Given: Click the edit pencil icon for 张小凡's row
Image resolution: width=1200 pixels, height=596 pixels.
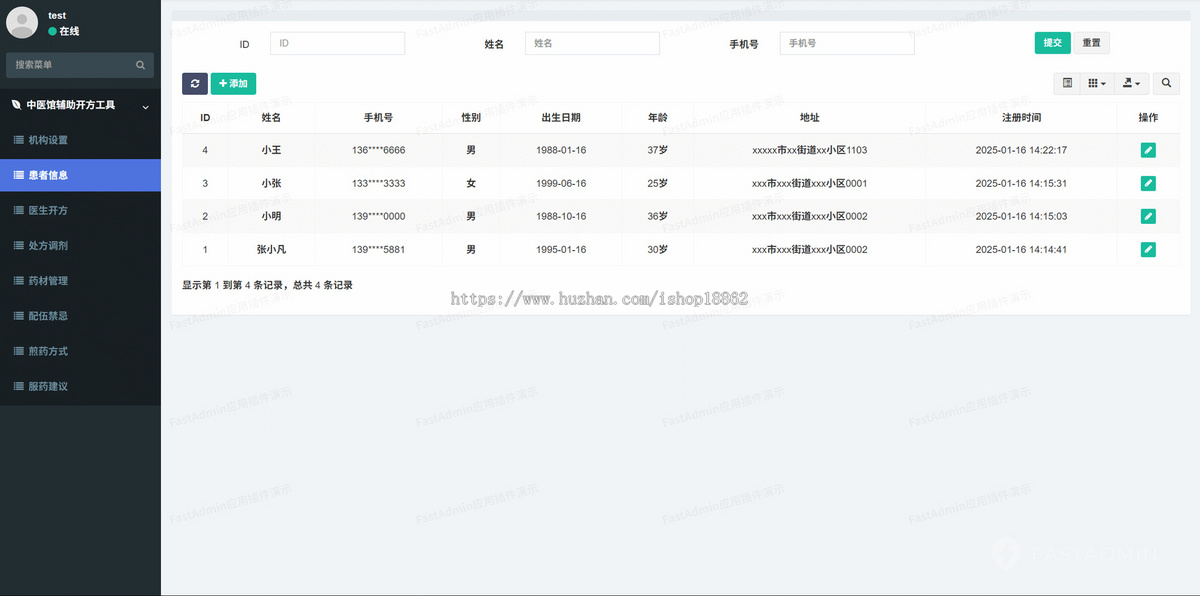Looking at the screenshot, I should click(1148, 249).
